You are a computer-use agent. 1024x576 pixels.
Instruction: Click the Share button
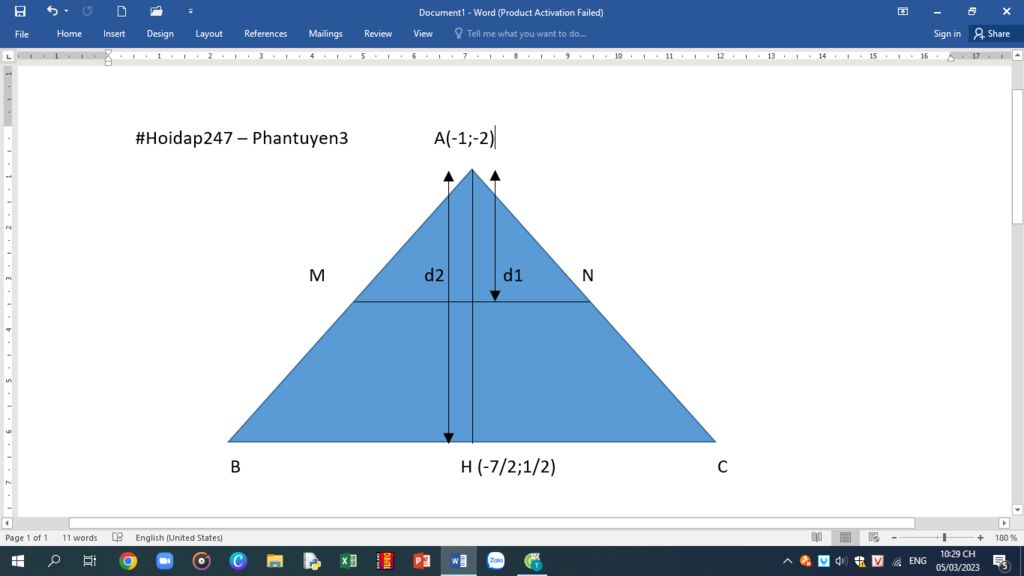click(x=992, y=33)
